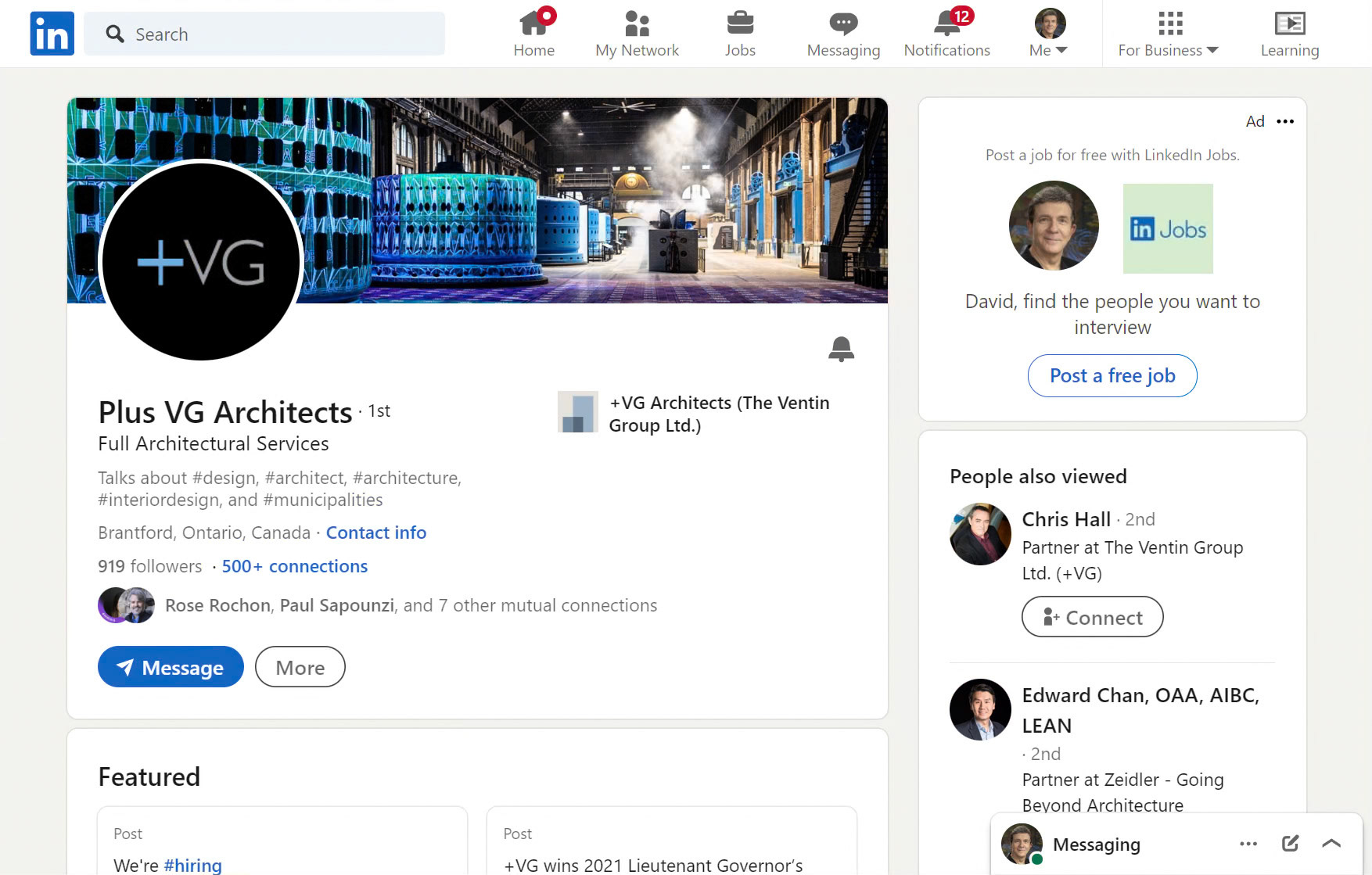Viewport: 1372px width, 875px height.
Task: Open My Network people icon
Action: click(x=638, y=23)
